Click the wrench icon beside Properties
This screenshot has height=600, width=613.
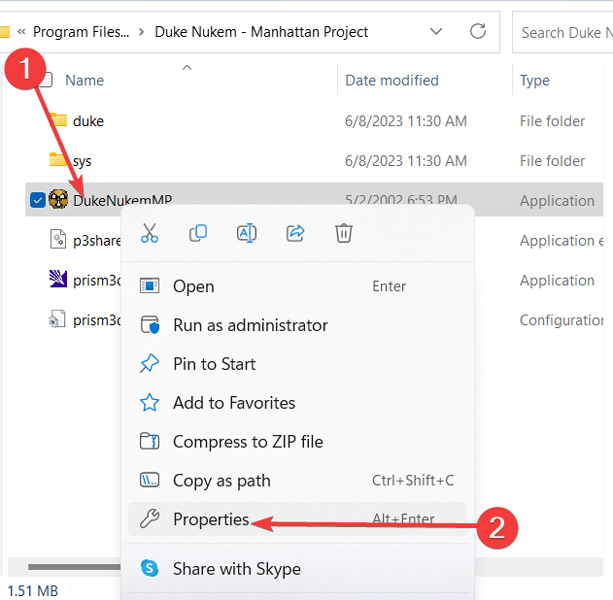pos(149,519)
